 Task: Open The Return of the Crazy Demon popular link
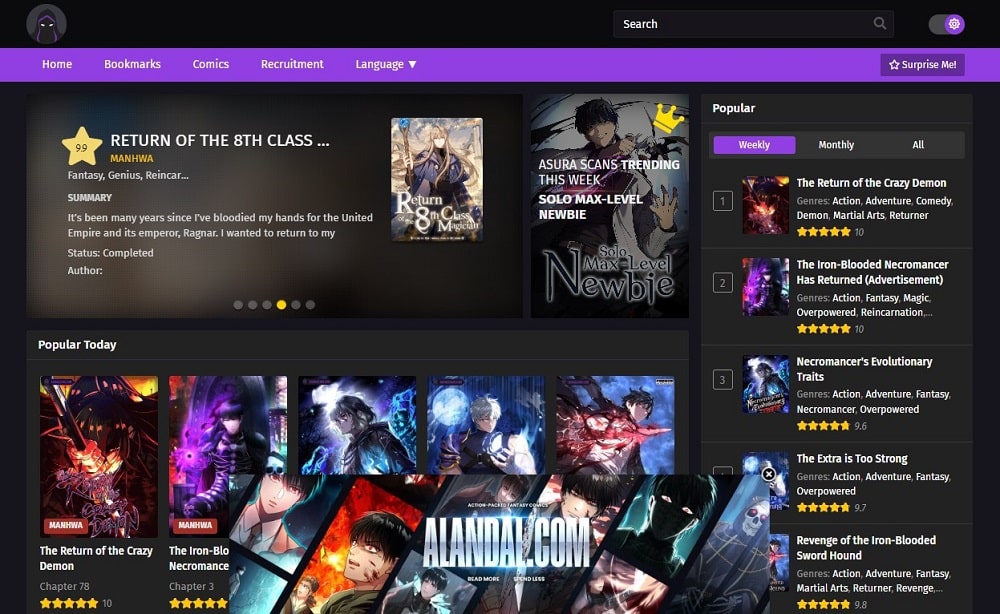coord(871,183)
